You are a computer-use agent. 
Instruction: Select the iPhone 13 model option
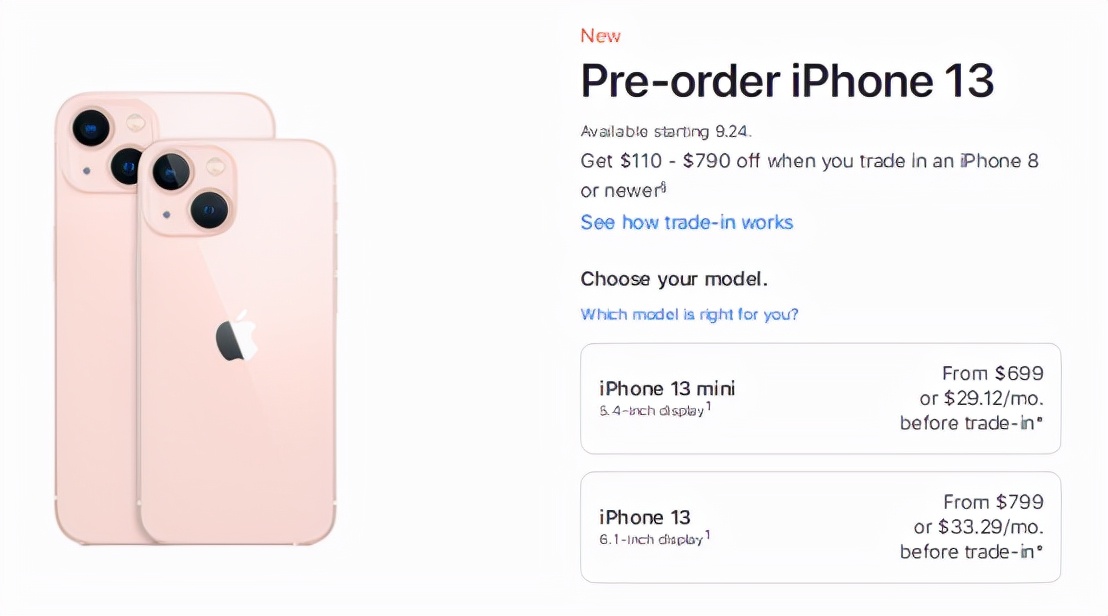[x=820, y=527]
